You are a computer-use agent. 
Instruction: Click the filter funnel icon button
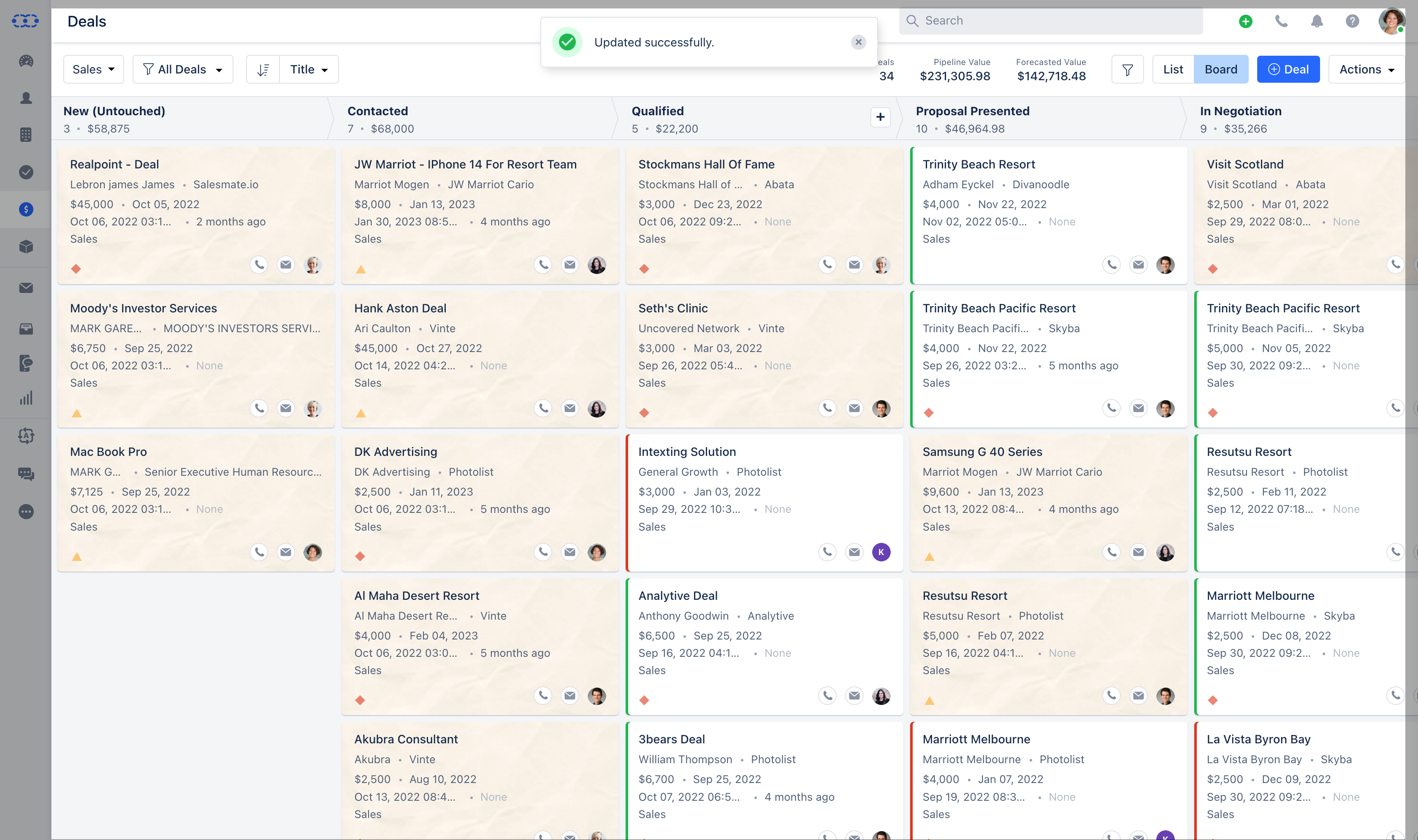(x=1128, y=70)
